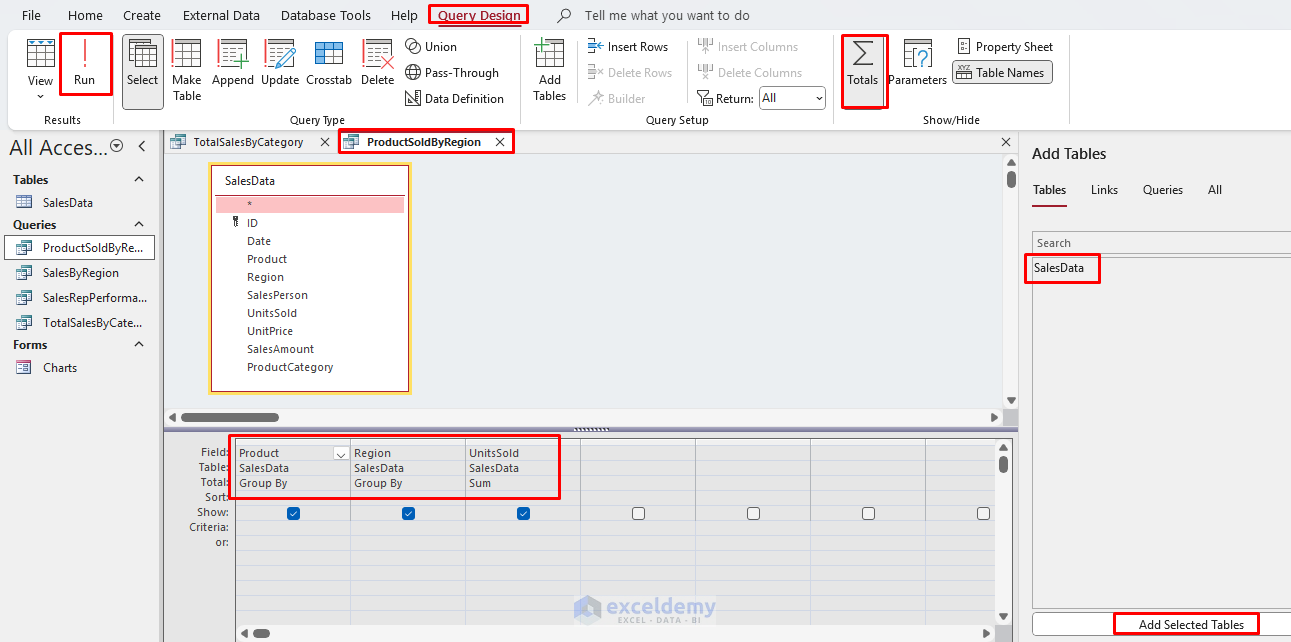Switch to Queries tab in Add Tables
Screen dimensions: 1291x642
1163,190
